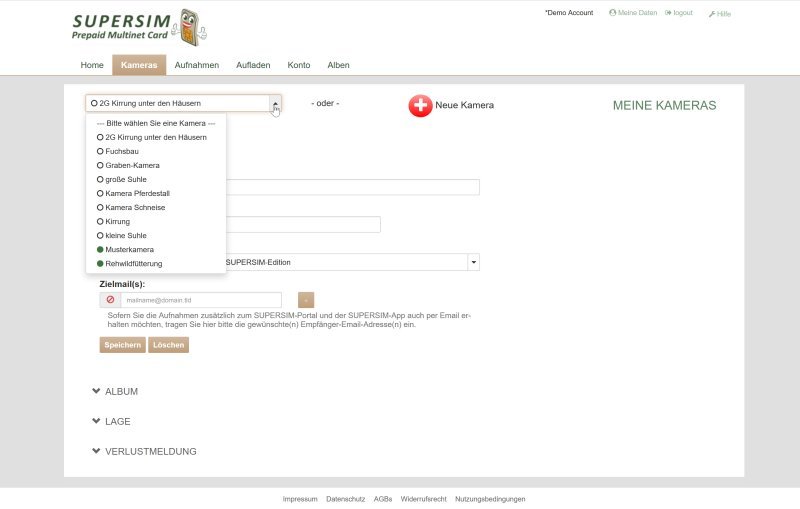Open the SUPERSIM-Edition dropdown
Image resolution: width=800 pixels, height=509 pixels.
click(x=474, y=262)
